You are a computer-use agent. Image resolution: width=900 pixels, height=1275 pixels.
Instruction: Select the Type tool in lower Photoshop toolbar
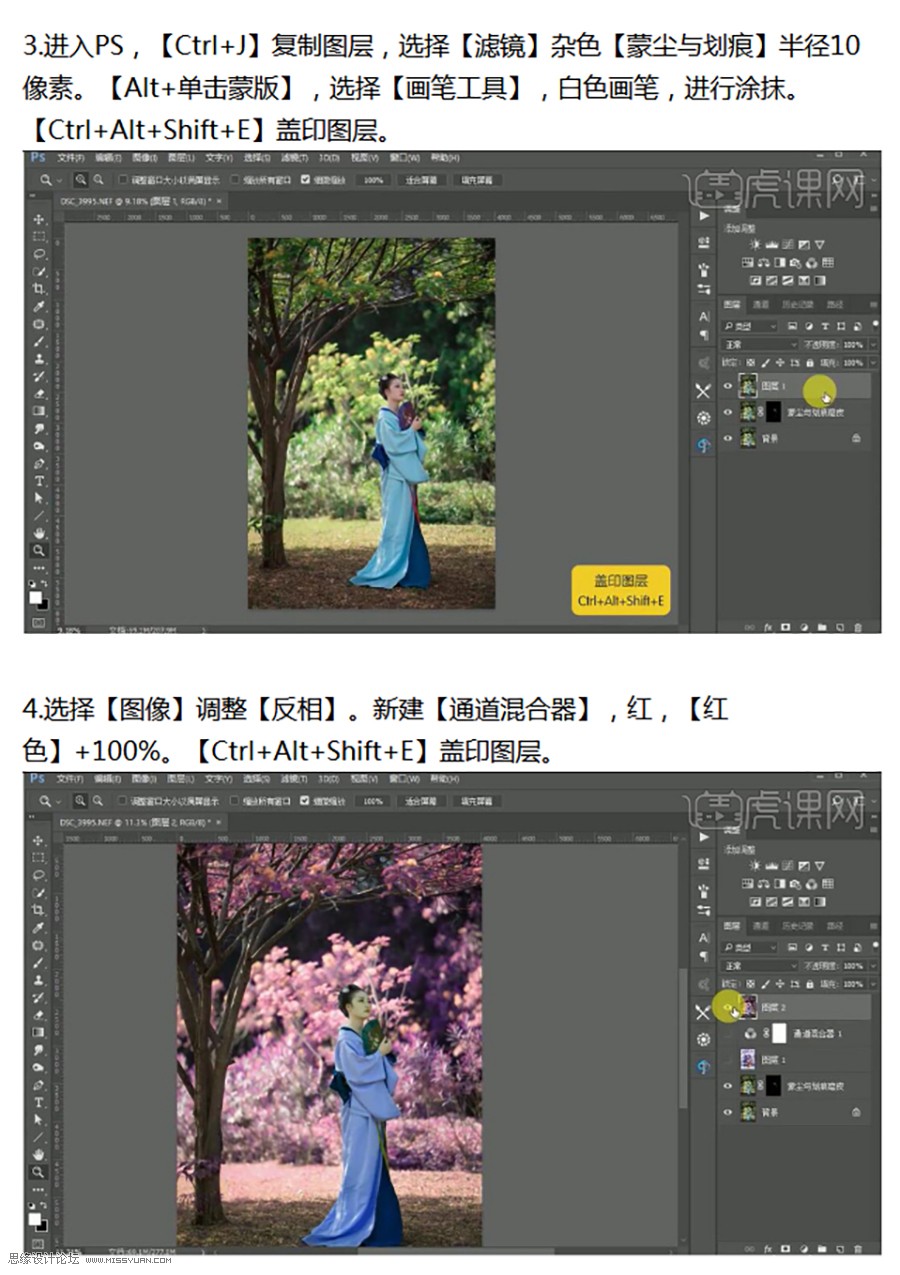pos(39,1102)
